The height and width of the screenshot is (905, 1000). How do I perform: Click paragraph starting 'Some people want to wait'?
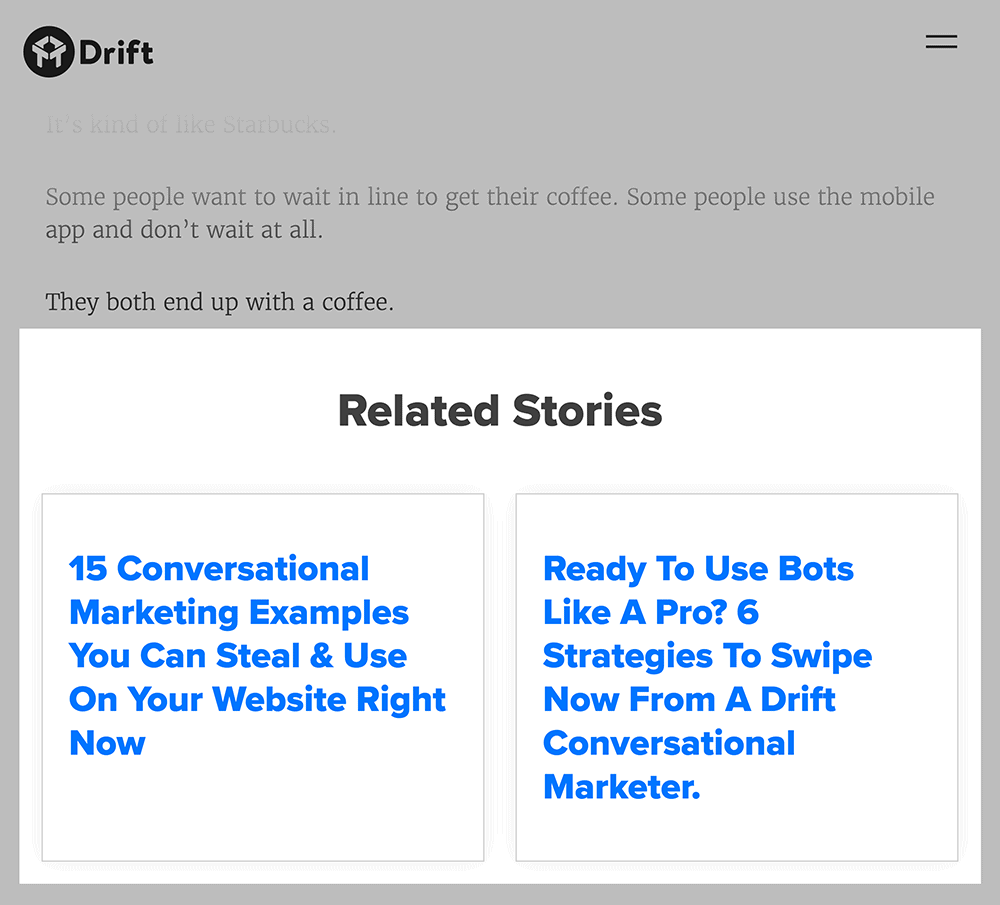(490, 213)
